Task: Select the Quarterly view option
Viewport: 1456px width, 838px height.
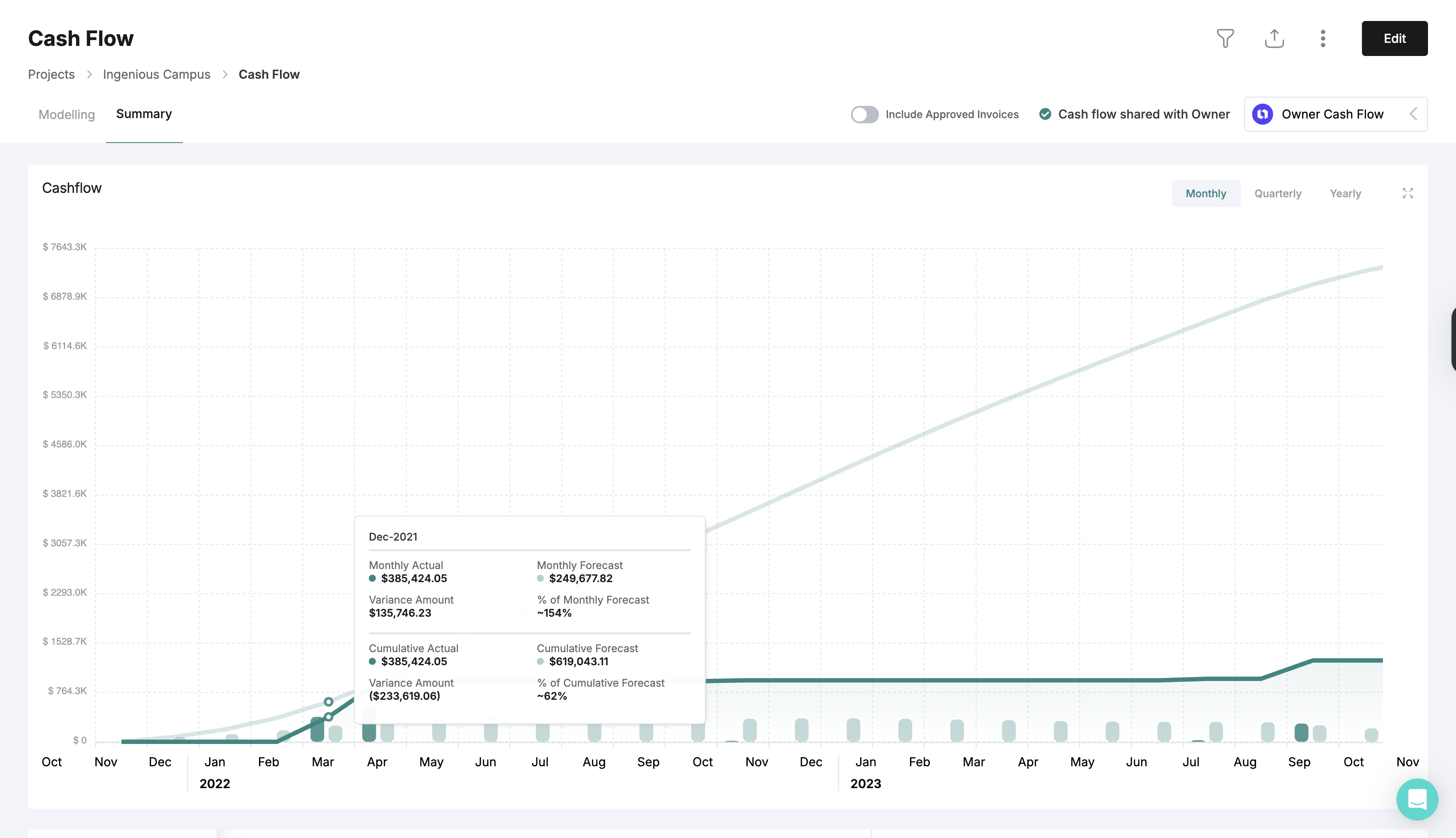Action: 1277,193
